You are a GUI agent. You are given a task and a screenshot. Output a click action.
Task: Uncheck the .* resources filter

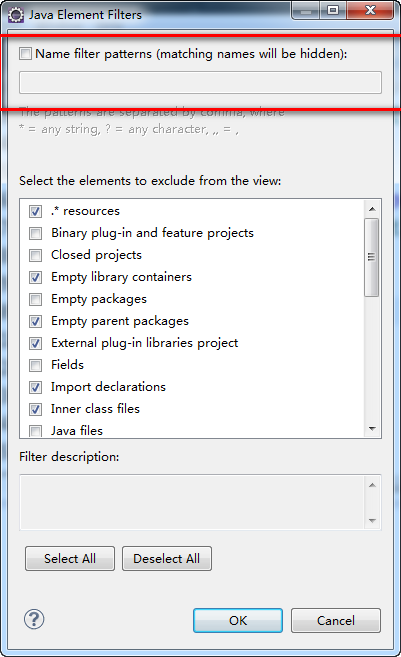pyautogui.click(x=36, y=211)
